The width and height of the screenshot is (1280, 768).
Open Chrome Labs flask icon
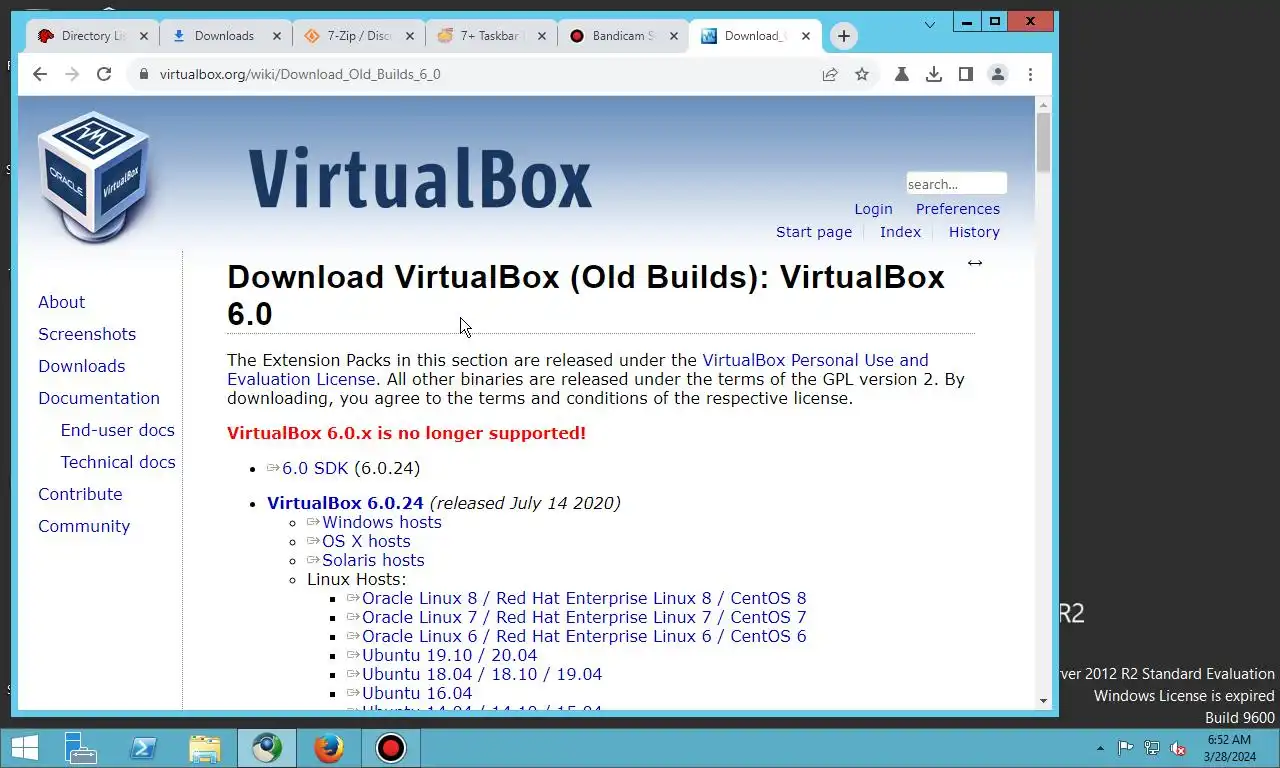pyautogui.click(x=902, y=74)
